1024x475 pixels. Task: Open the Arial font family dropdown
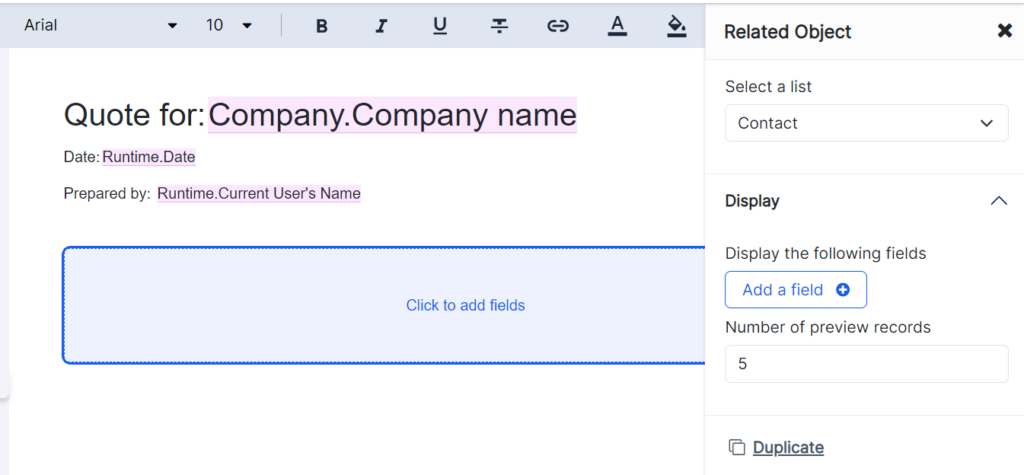[100, 25]
